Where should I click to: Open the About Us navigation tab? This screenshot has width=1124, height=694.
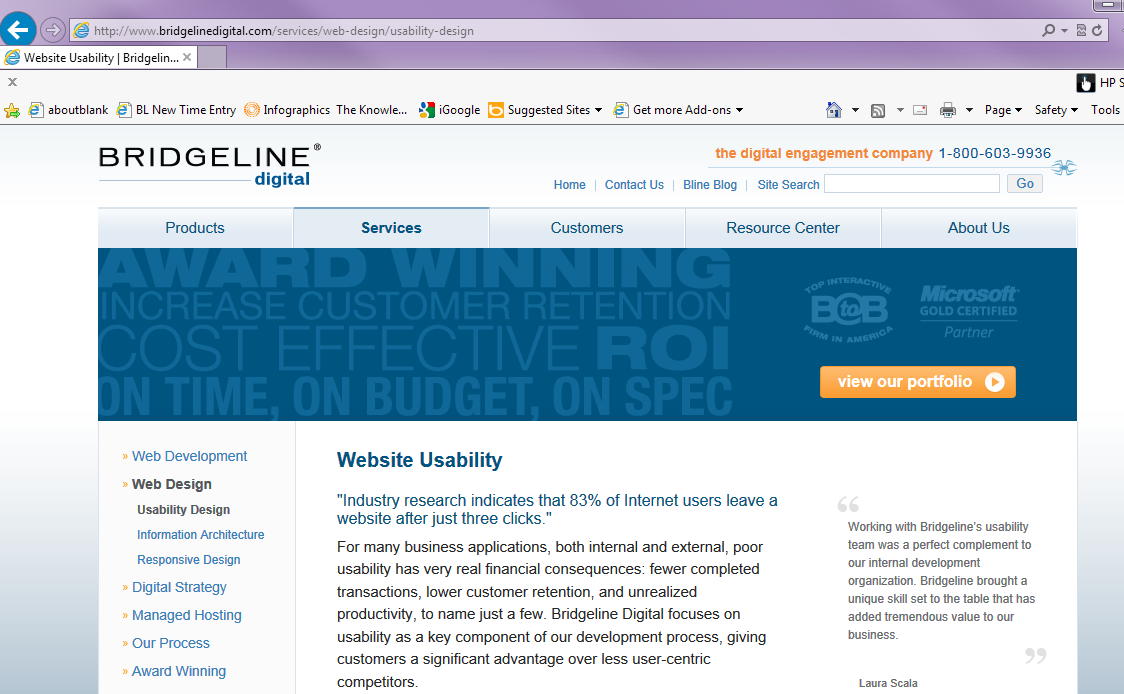(x=978, y=228)
